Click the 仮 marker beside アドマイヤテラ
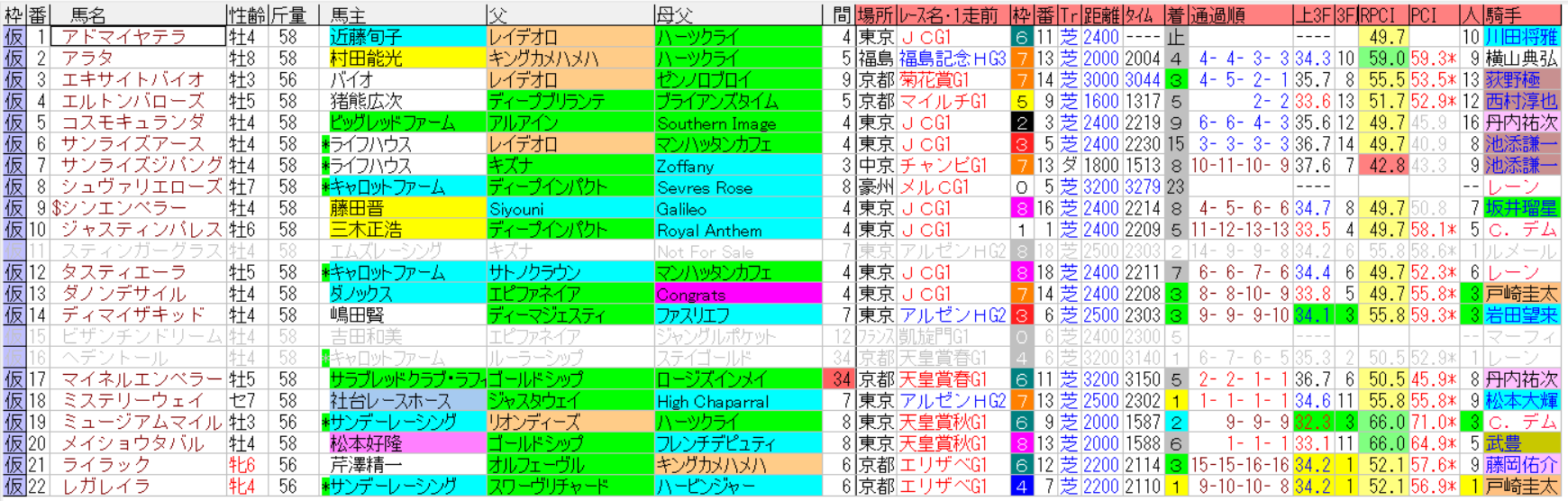The image size is (1568, 501). click(14, 37)
